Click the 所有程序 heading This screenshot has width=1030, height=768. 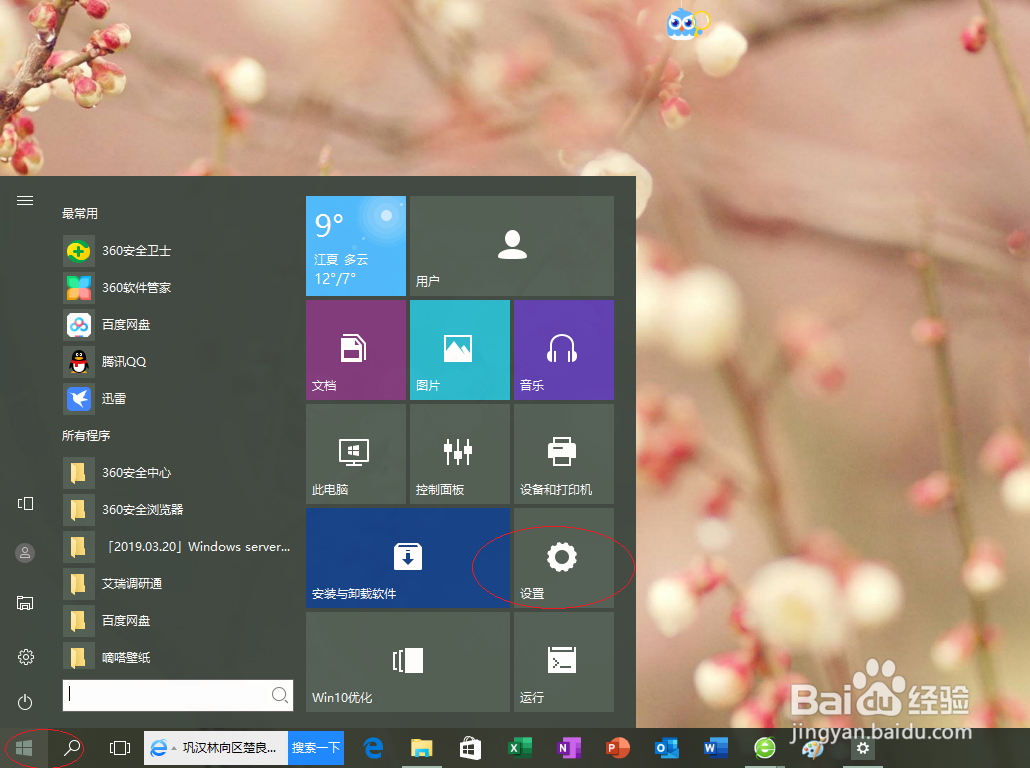point(85,436)
